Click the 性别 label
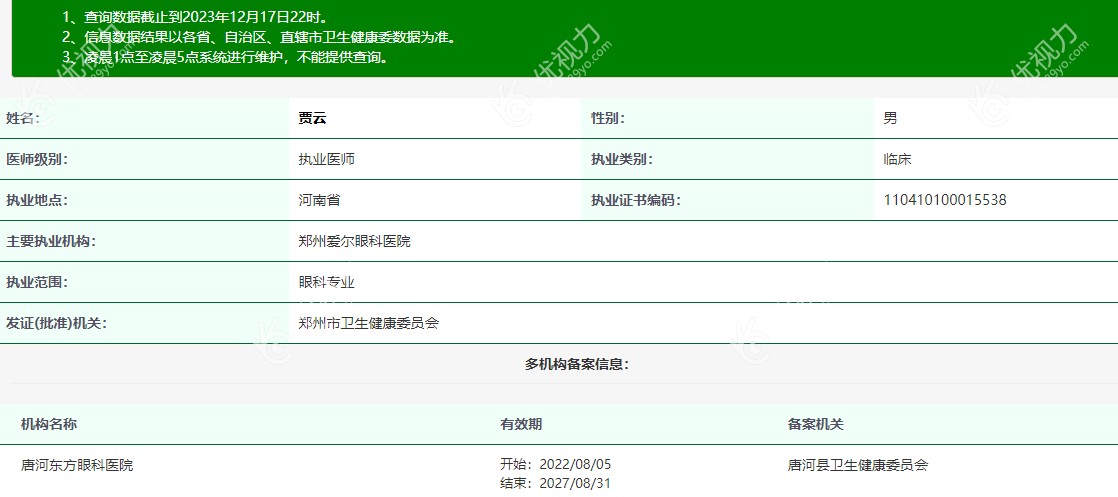The height and width of the screenshot is (497, 1118). point(607,118)
